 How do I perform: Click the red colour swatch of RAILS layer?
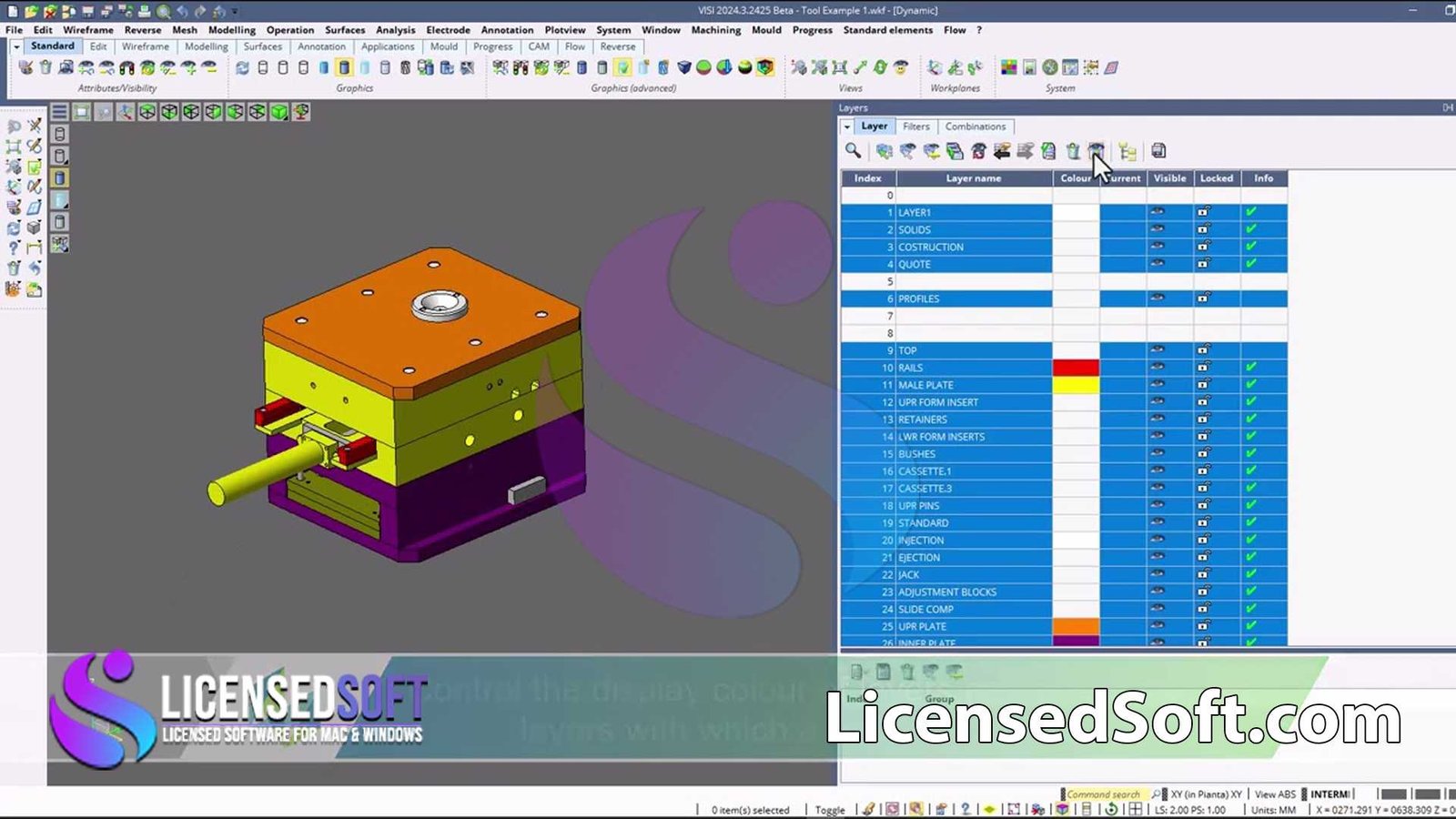[x=1076, y=368]
